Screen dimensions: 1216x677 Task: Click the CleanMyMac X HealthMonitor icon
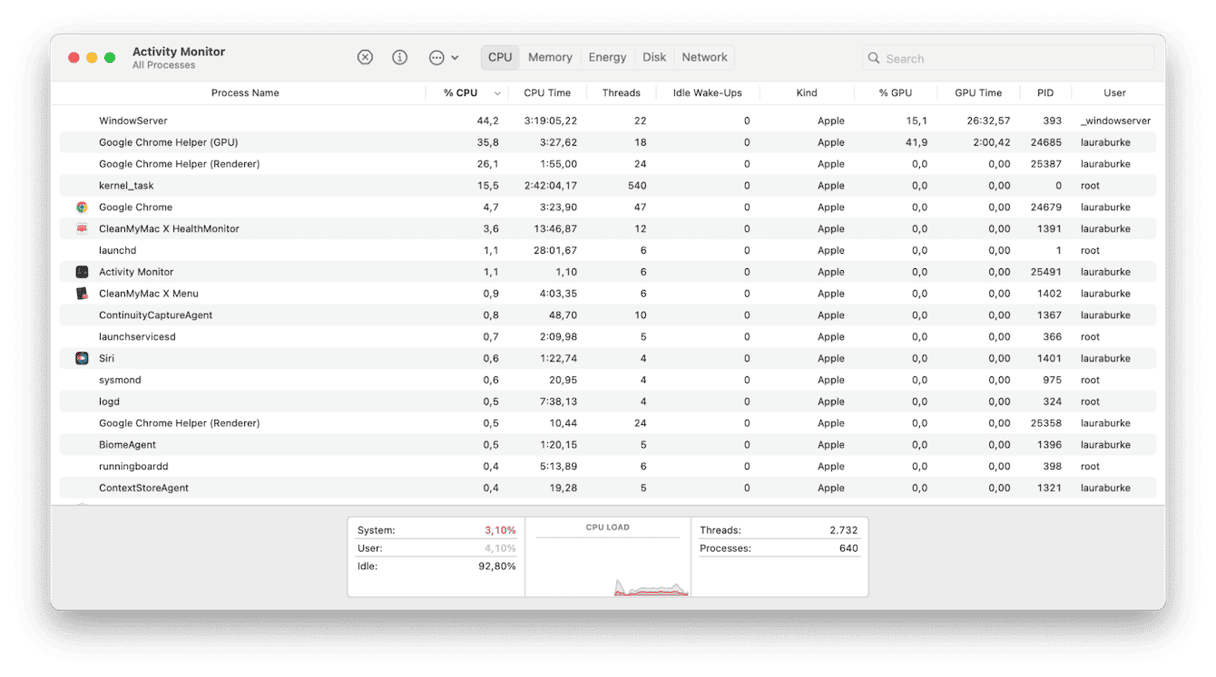click(x=82, y=228)
